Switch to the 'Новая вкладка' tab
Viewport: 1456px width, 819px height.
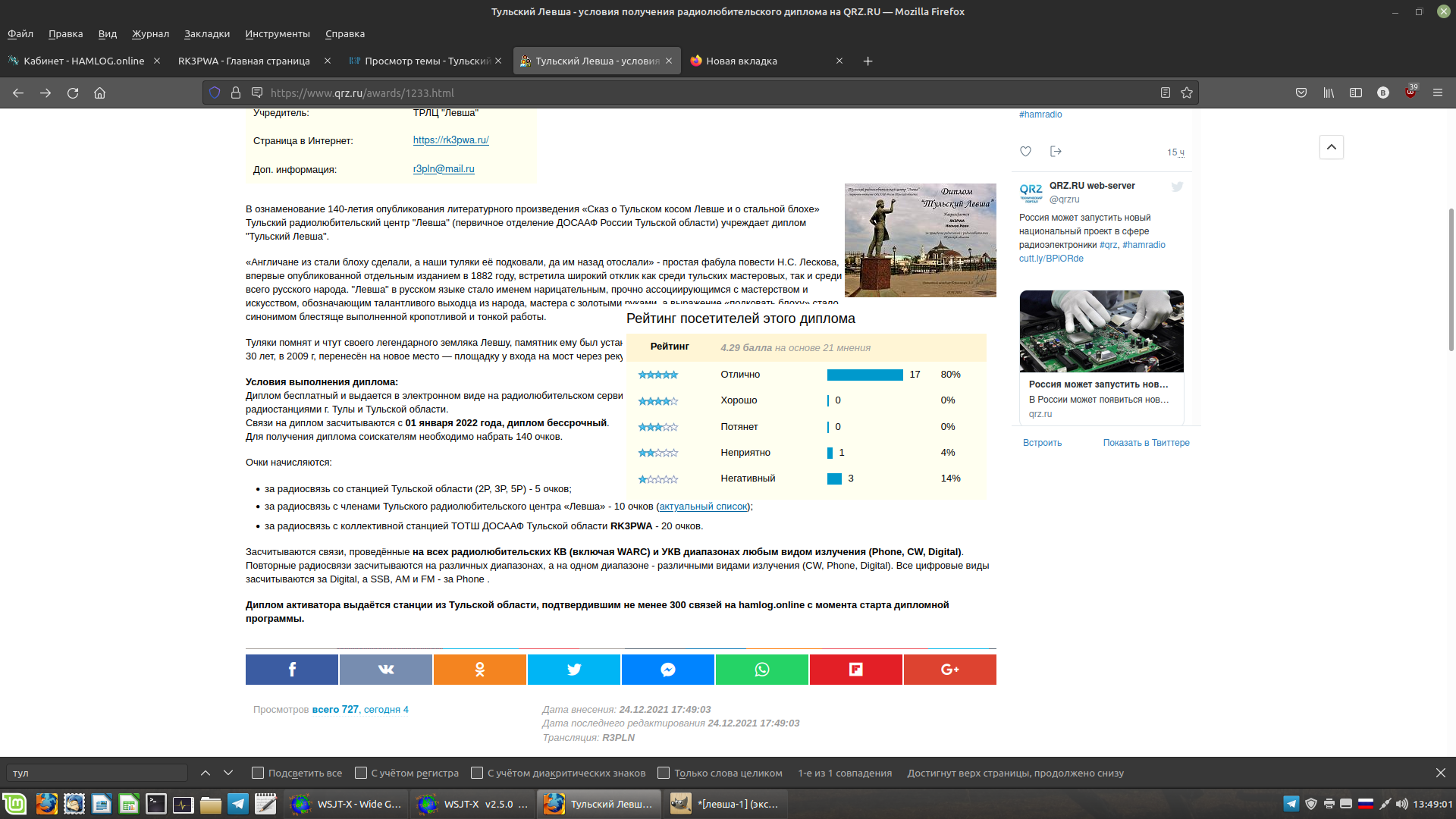(x=767, y=61)
